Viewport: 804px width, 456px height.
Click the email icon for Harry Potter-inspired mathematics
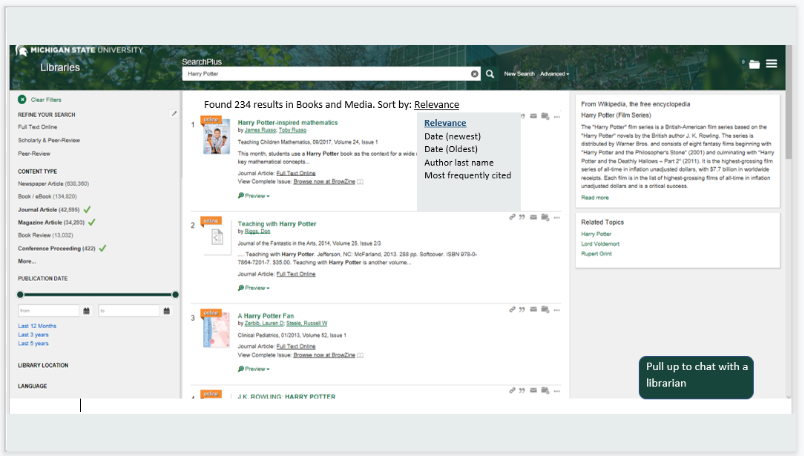[x=533, y=116]
